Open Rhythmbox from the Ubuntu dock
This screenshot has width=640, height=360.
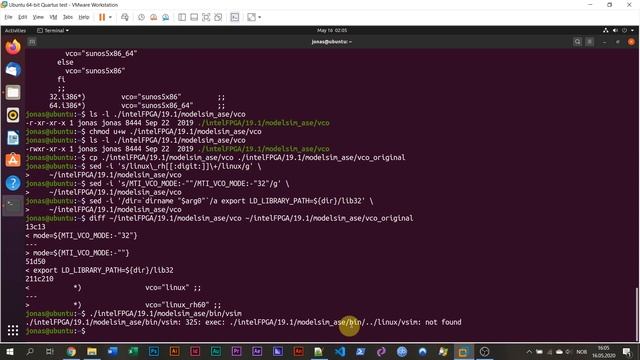[x=13, y=115]
